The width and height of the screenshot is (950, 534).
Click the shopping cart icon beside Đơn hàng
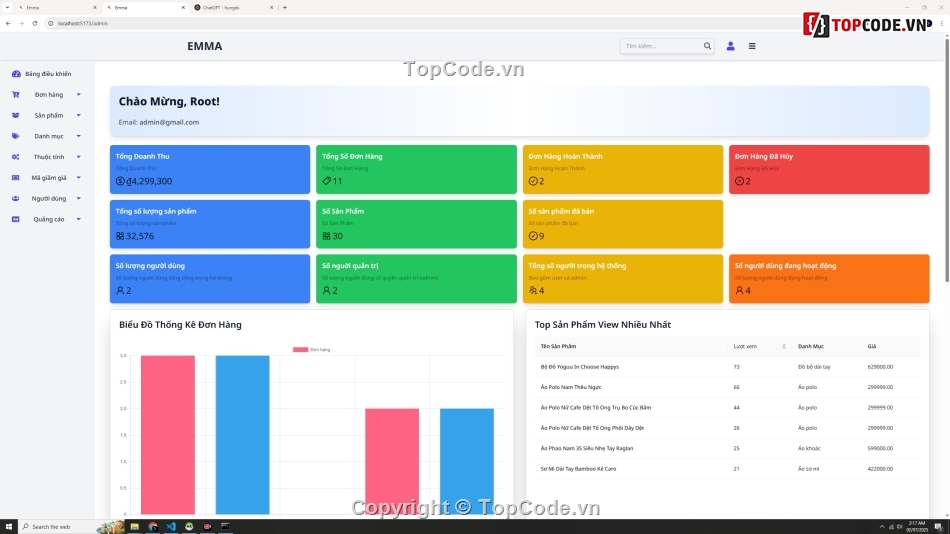tap(16, 95)
